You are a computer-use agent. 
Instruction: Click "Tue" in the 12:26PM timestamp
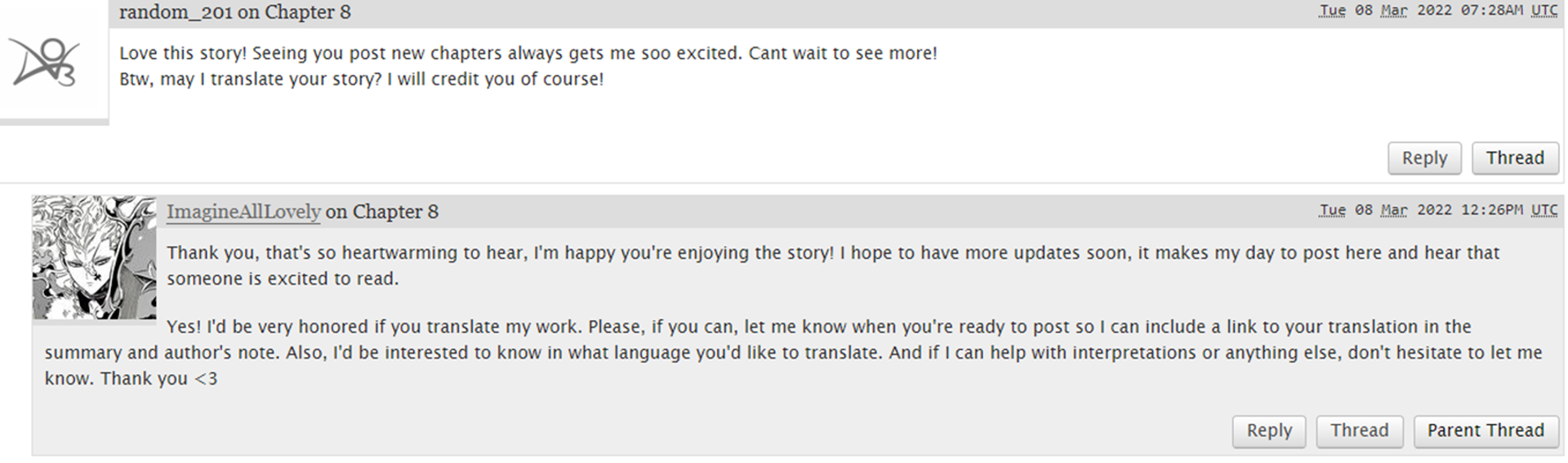point(1332,210)
